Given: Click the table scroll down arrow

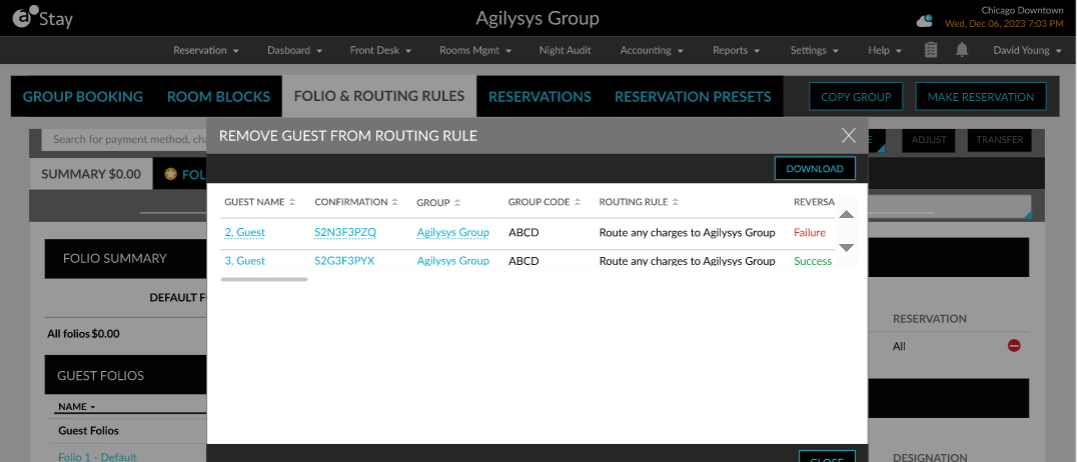Looking at the screenshot, I should coord(846,247).
